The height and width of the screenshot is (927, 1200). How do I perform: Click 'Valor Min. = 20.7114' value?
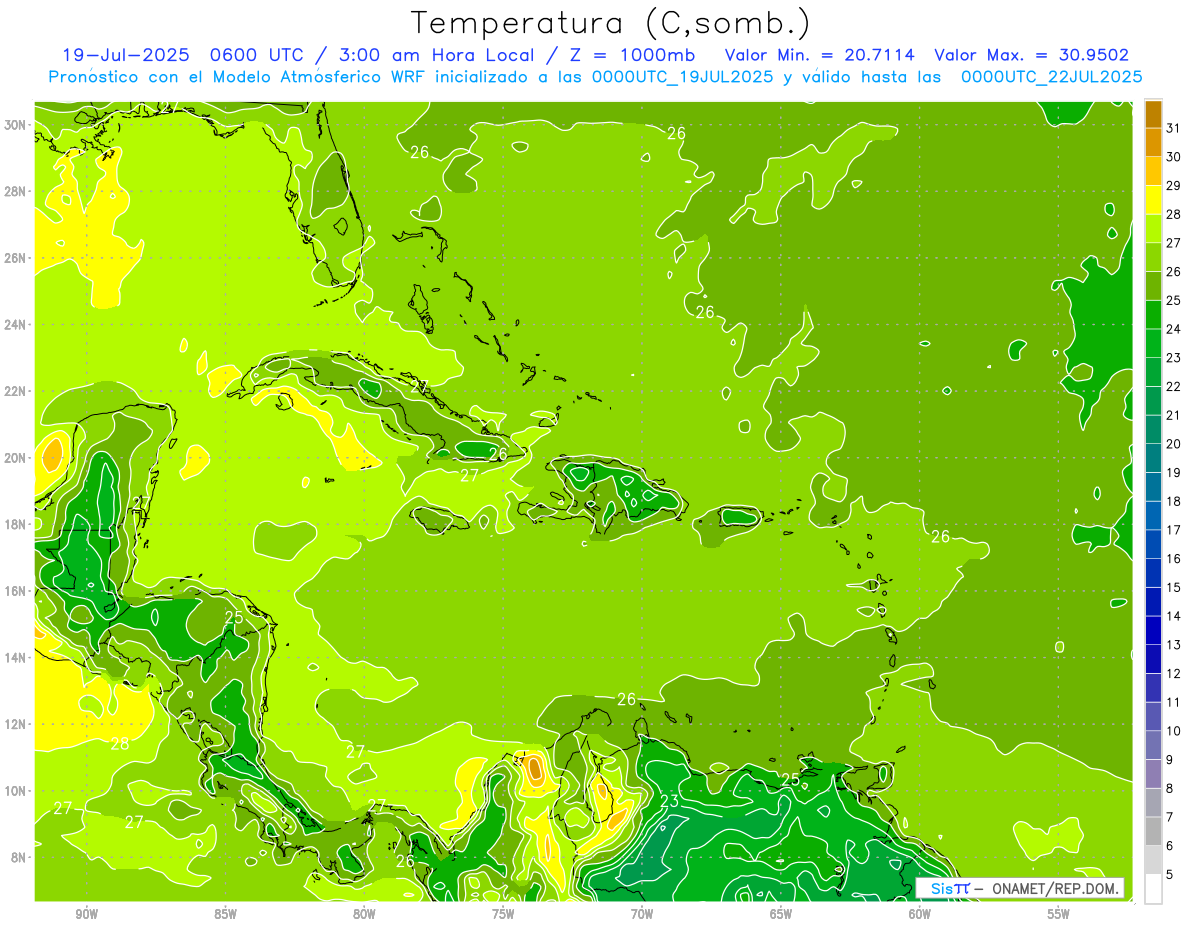pos(819,55)
